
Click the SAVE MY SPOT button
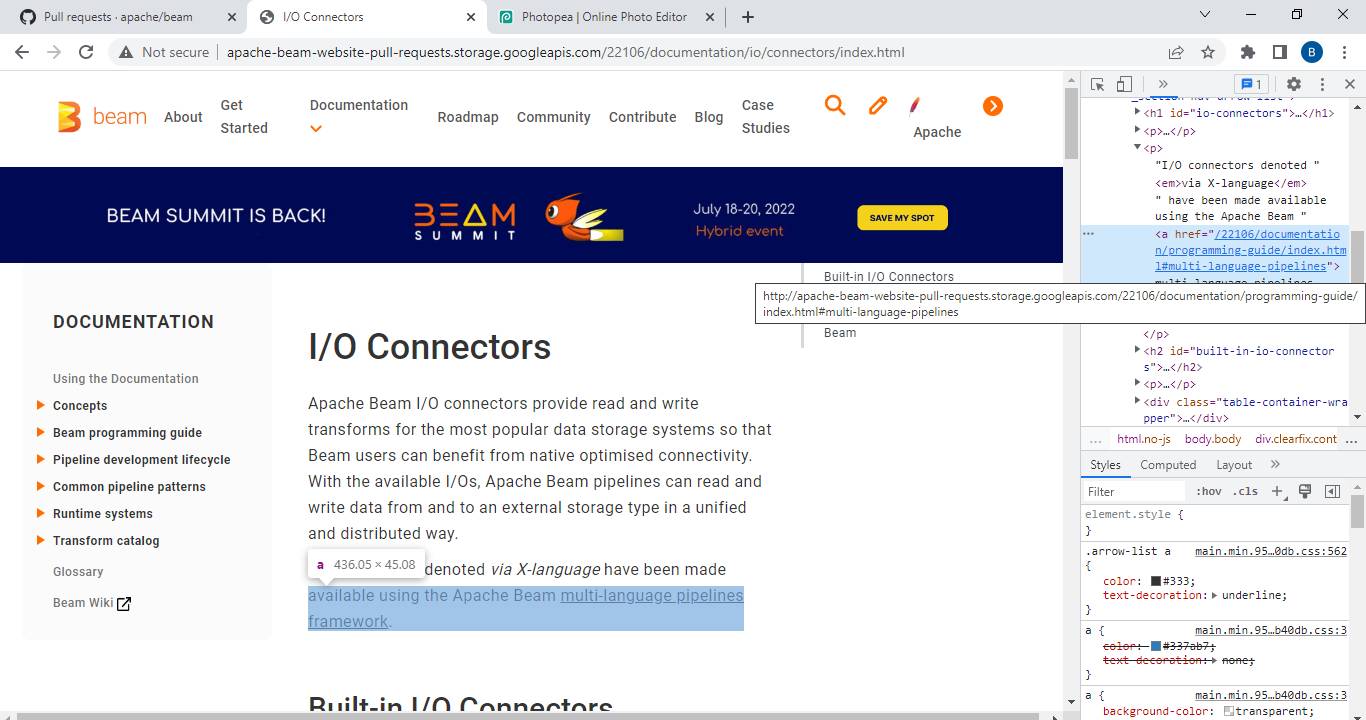pyautogui.click(x=902, y=217)
